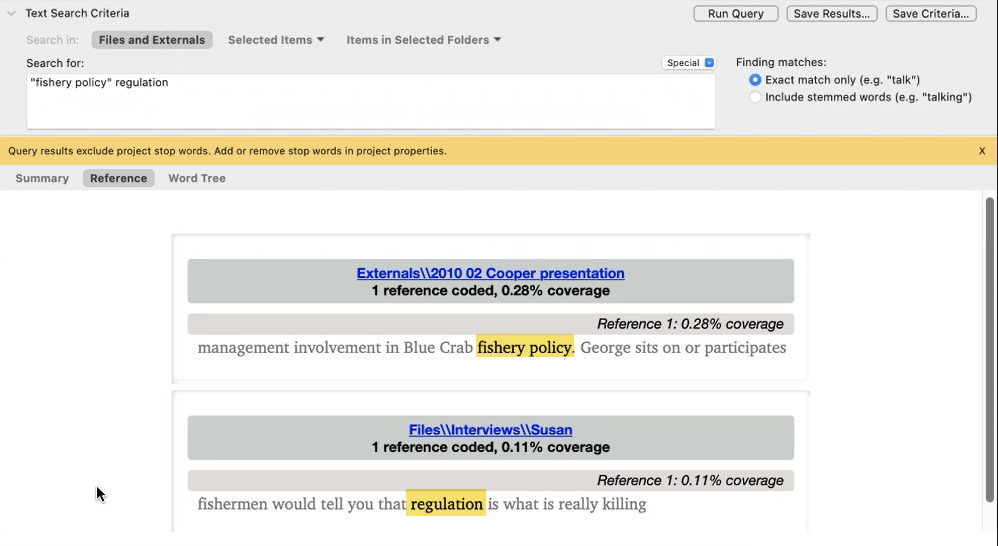Select Include stemmed words option
This screenshot has width=998, height=546.
(755, 97)
